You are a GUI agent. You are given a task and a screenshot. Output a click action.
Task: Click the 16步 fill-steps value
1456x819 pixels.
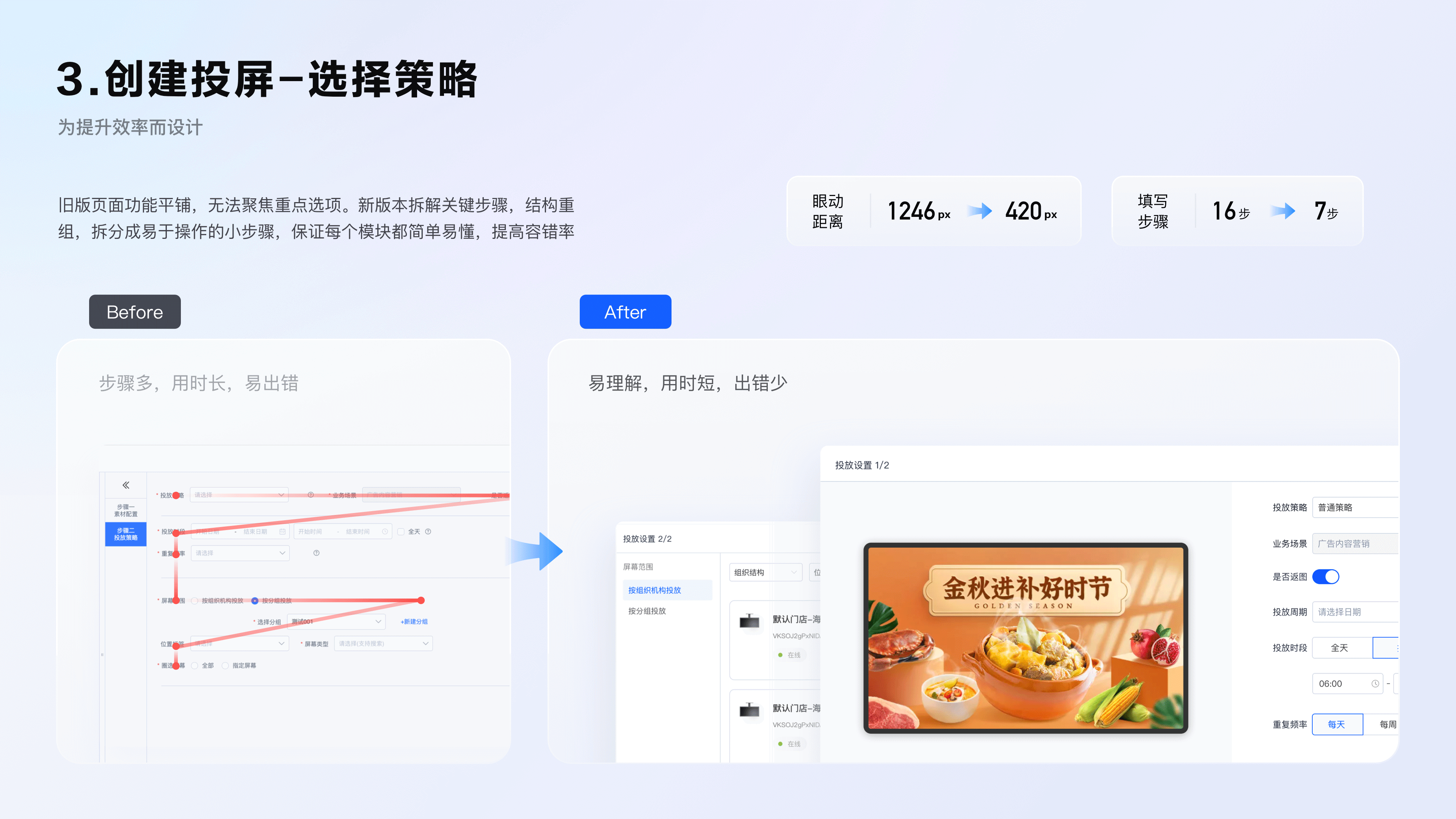pyautogui.click(x=1231, y=211)
